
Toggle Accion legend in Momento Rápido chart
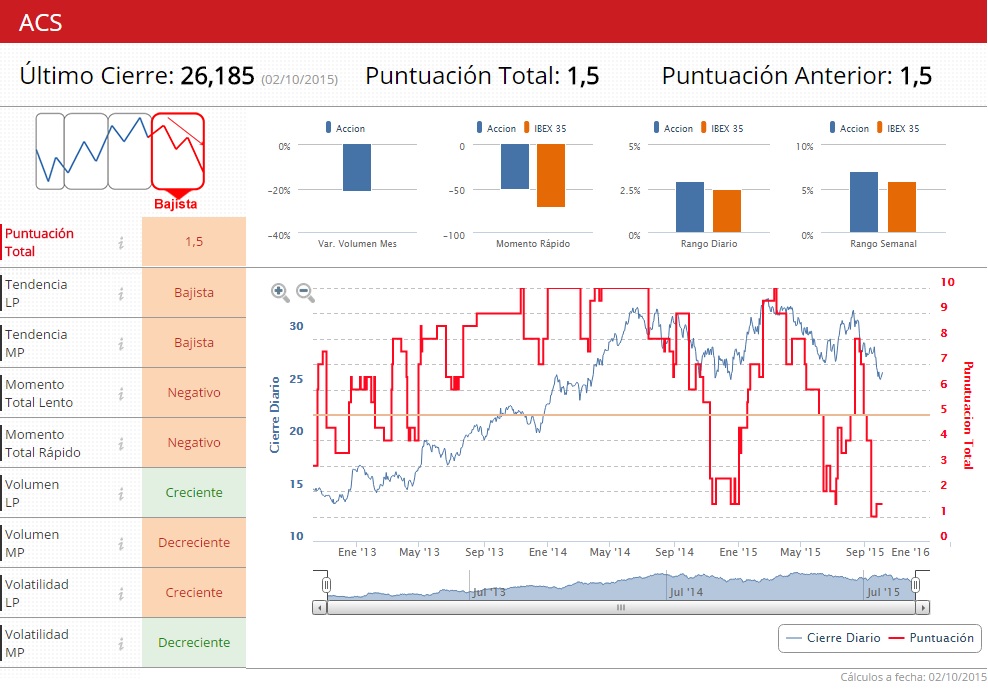click(x=497, y=128)
